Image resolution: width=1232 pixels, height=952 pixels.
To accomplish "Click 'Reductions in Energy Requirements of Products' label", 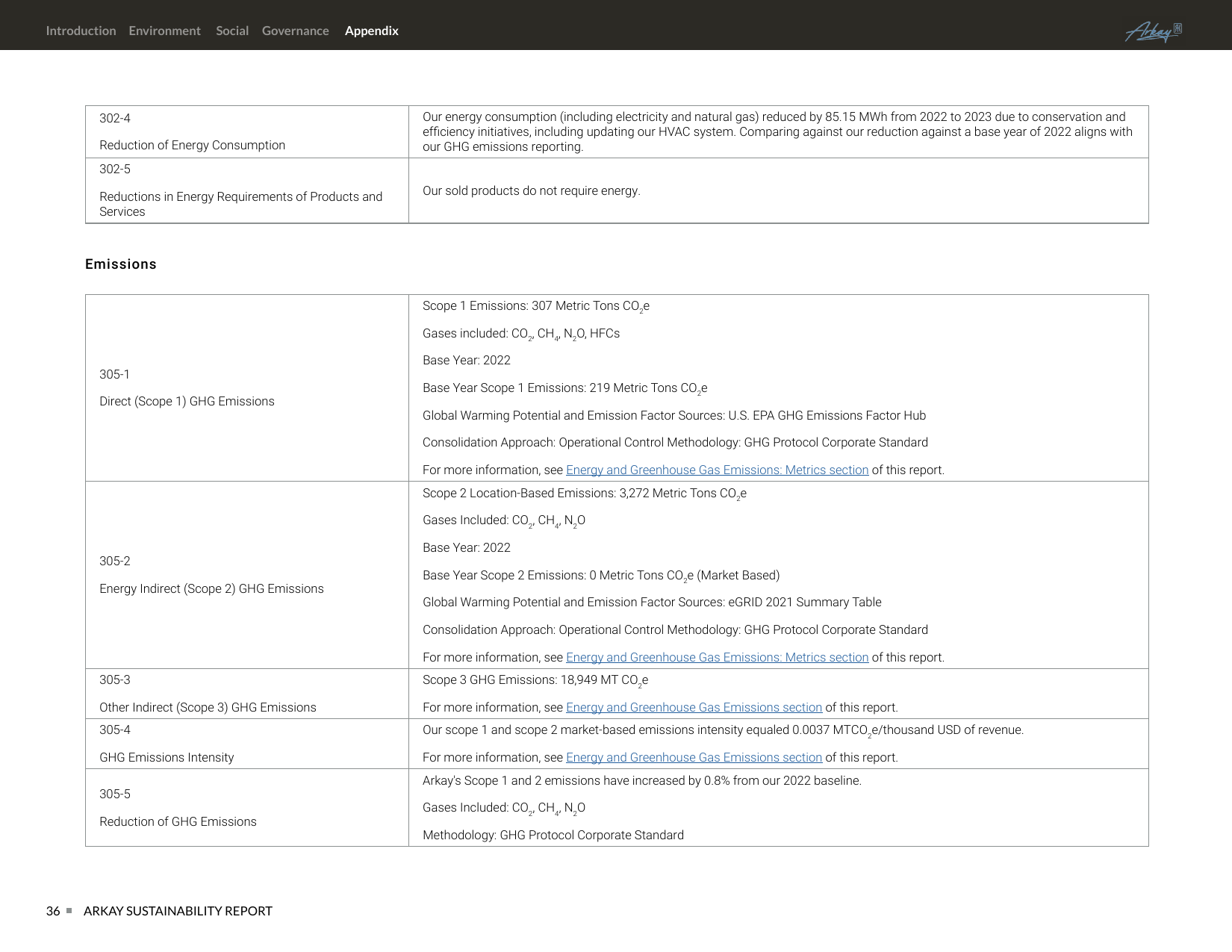I will pyautogui.click(x=240, y=204).
